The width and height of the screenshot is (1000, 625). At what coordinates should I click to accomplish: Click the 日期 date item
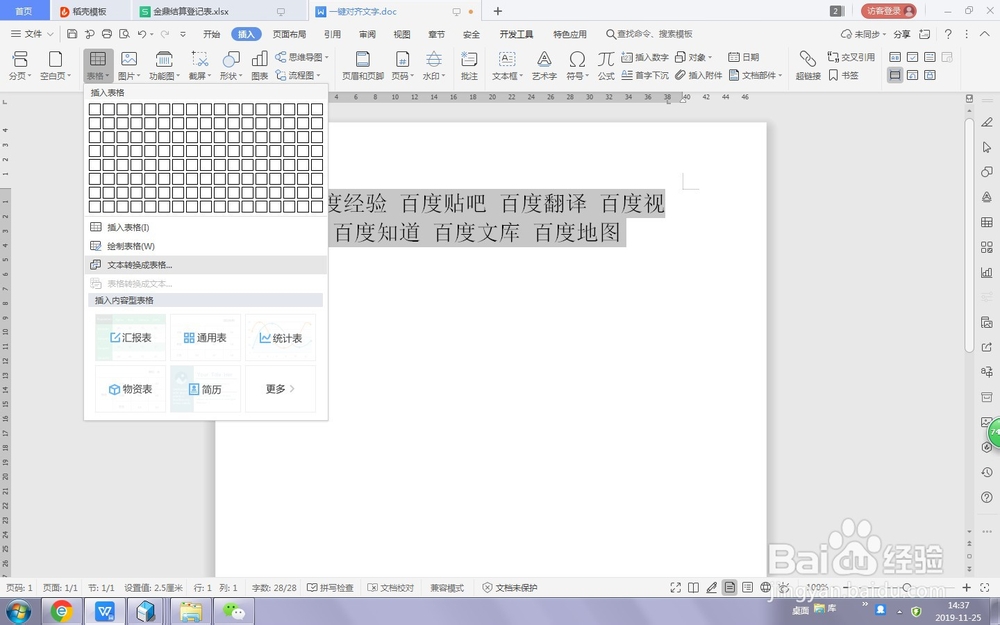(x=744, y=57)
